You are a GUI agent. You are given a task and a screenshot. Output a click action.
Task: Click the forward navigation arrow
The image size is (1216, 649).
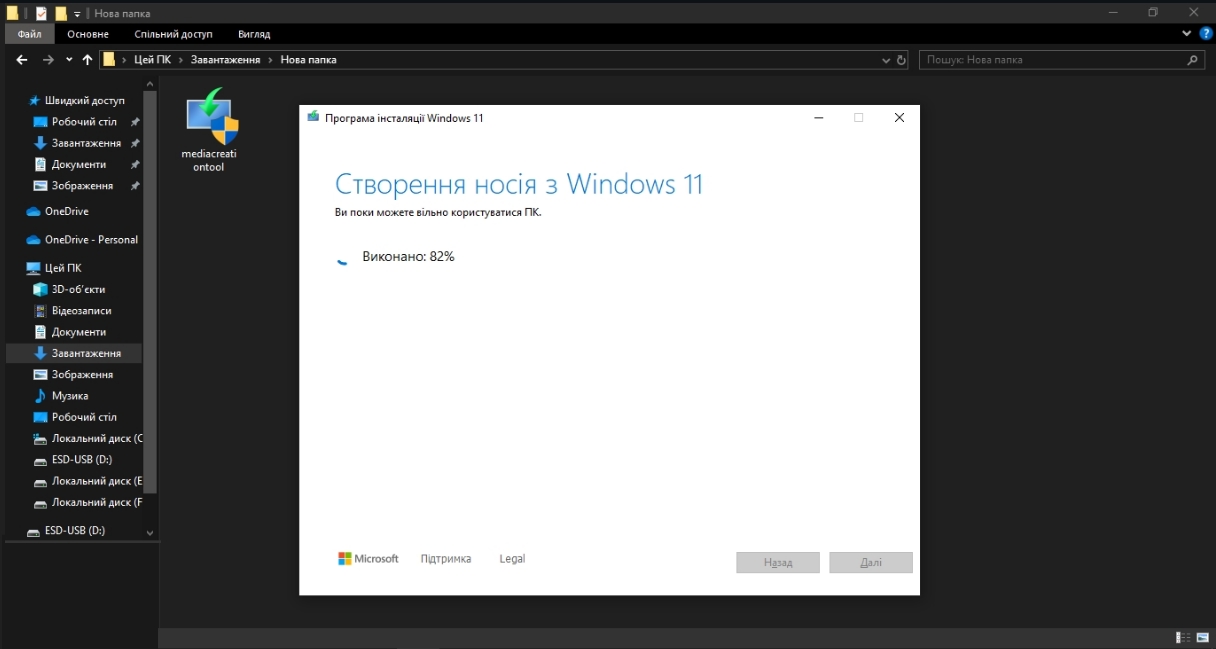(48, 60)
